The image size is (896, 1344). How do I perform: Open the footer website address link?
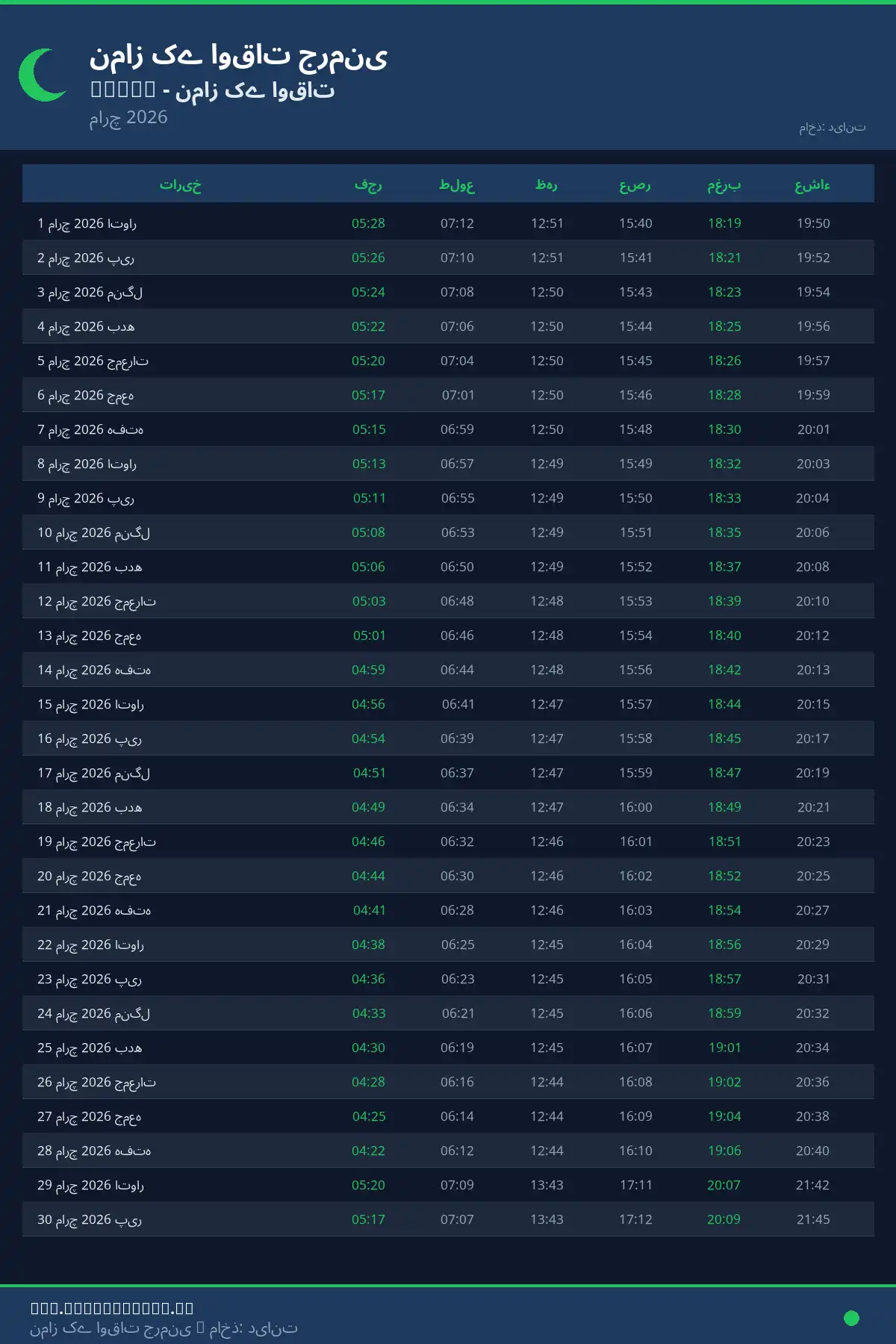coord(112,1307)
